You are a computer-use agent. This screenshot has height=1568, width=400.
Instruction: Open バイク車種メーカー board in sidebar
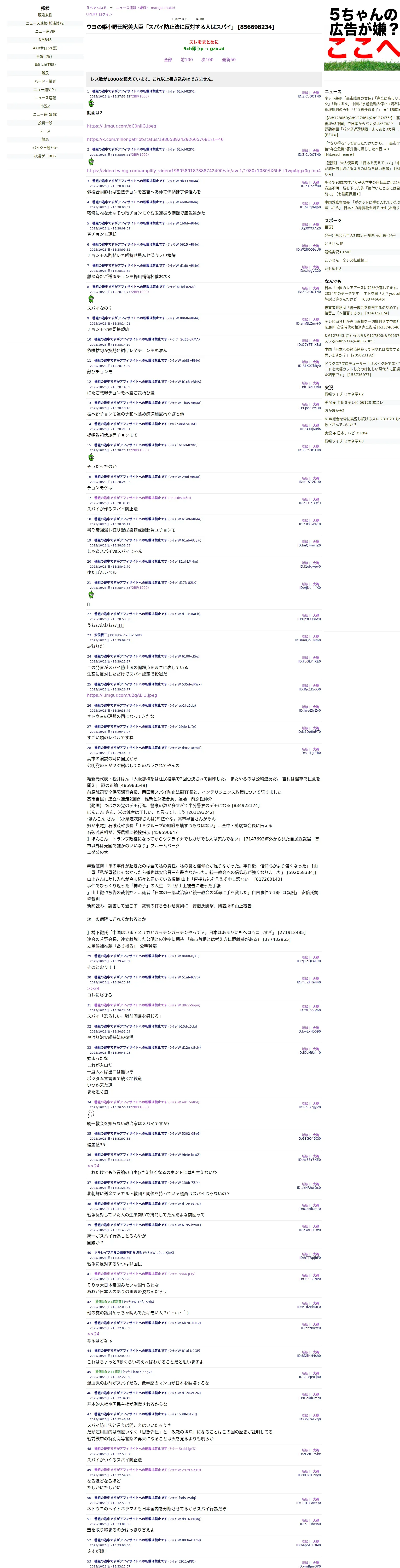click(x=45, y=147)
